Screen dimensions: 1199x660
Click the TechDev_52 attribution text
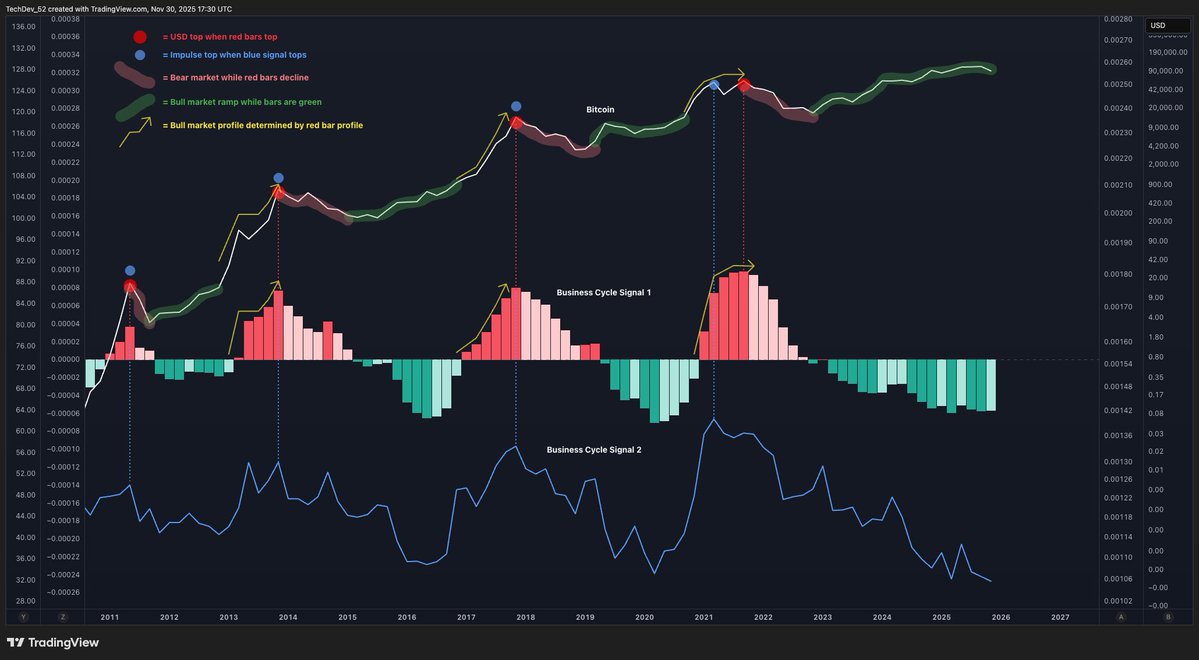[x=30, y=7]
